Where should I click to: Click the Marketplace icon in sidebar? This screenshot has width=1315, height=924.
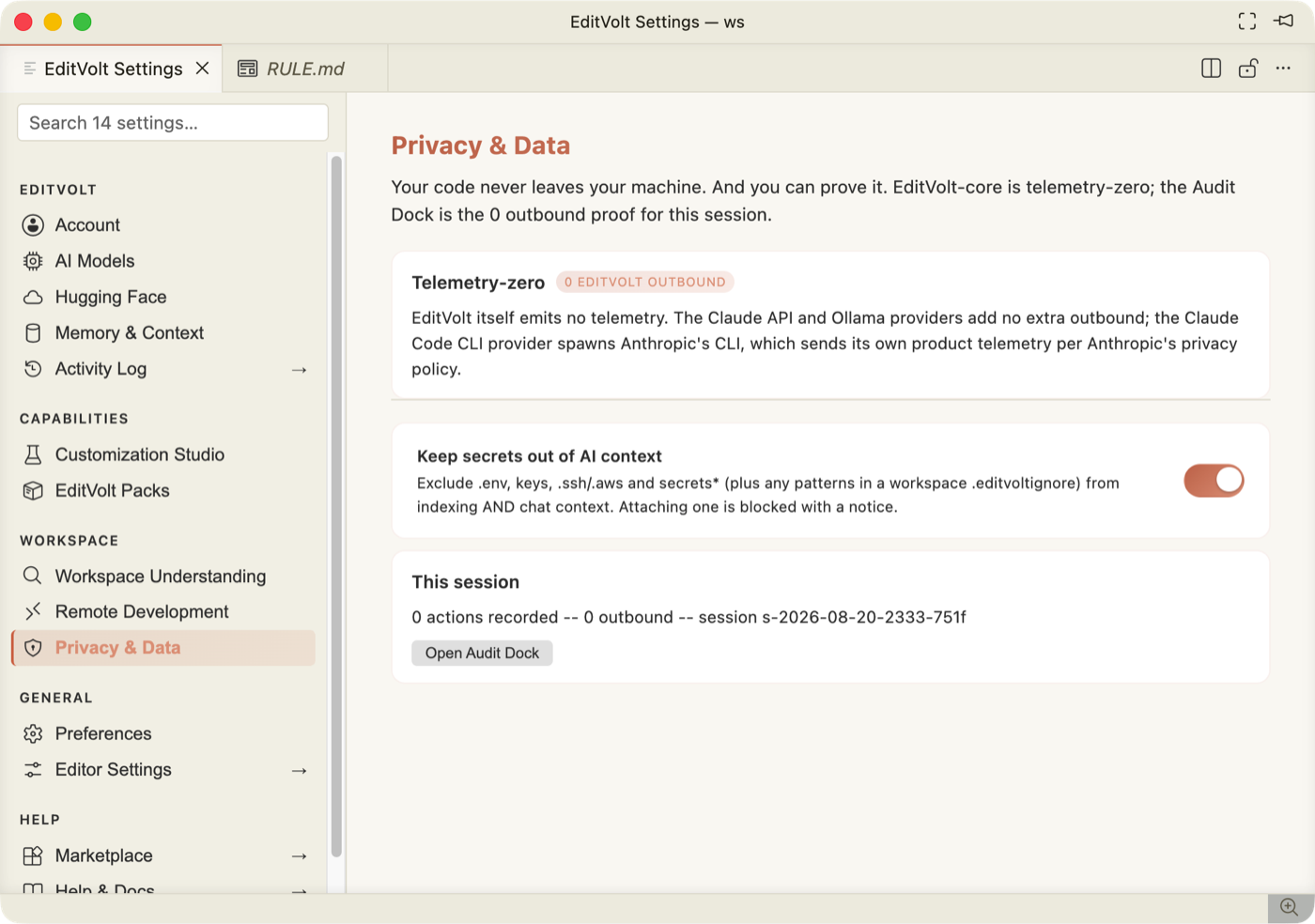tap(33, 855)
